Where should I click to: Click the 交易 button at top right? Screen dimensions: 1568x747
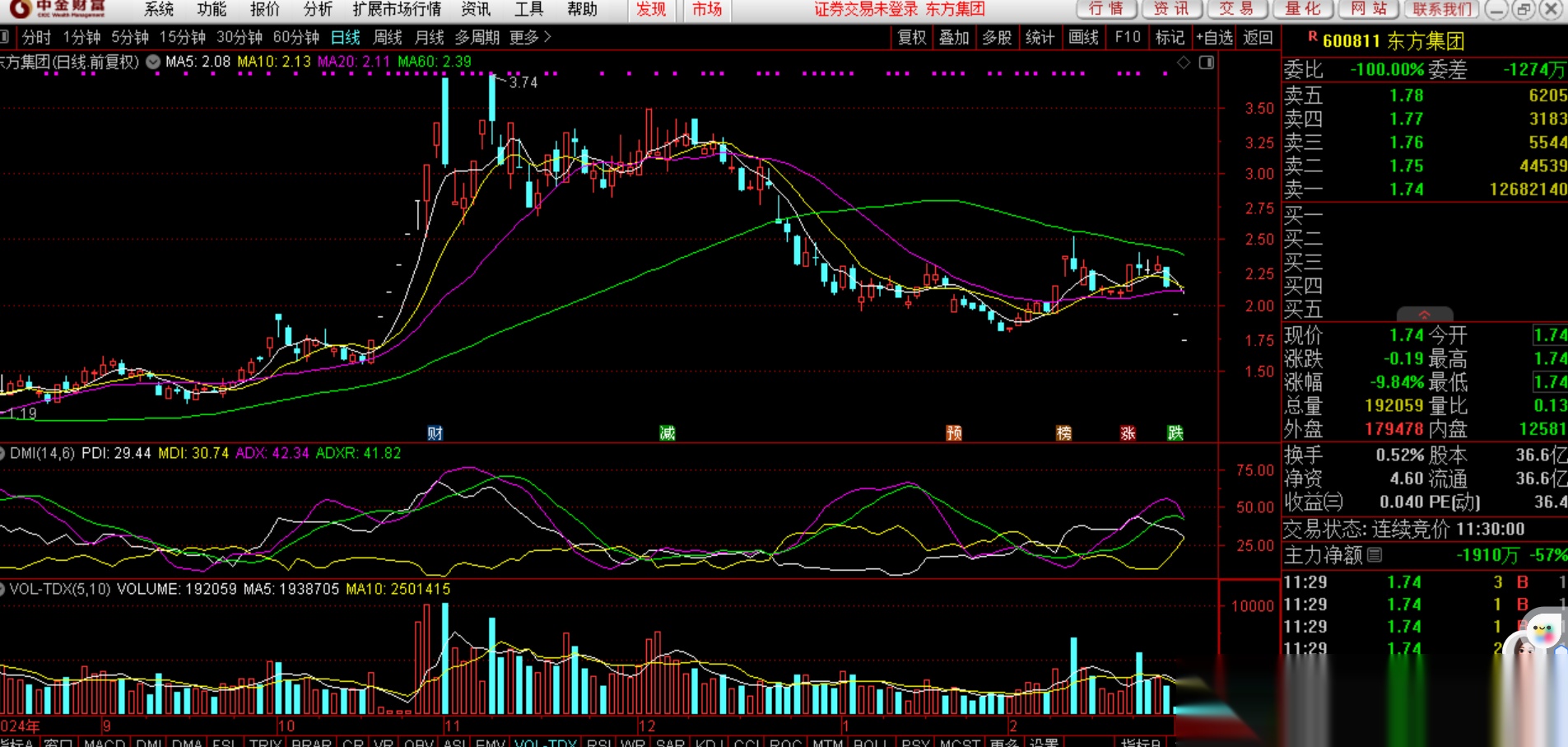tap(1237, 9)
